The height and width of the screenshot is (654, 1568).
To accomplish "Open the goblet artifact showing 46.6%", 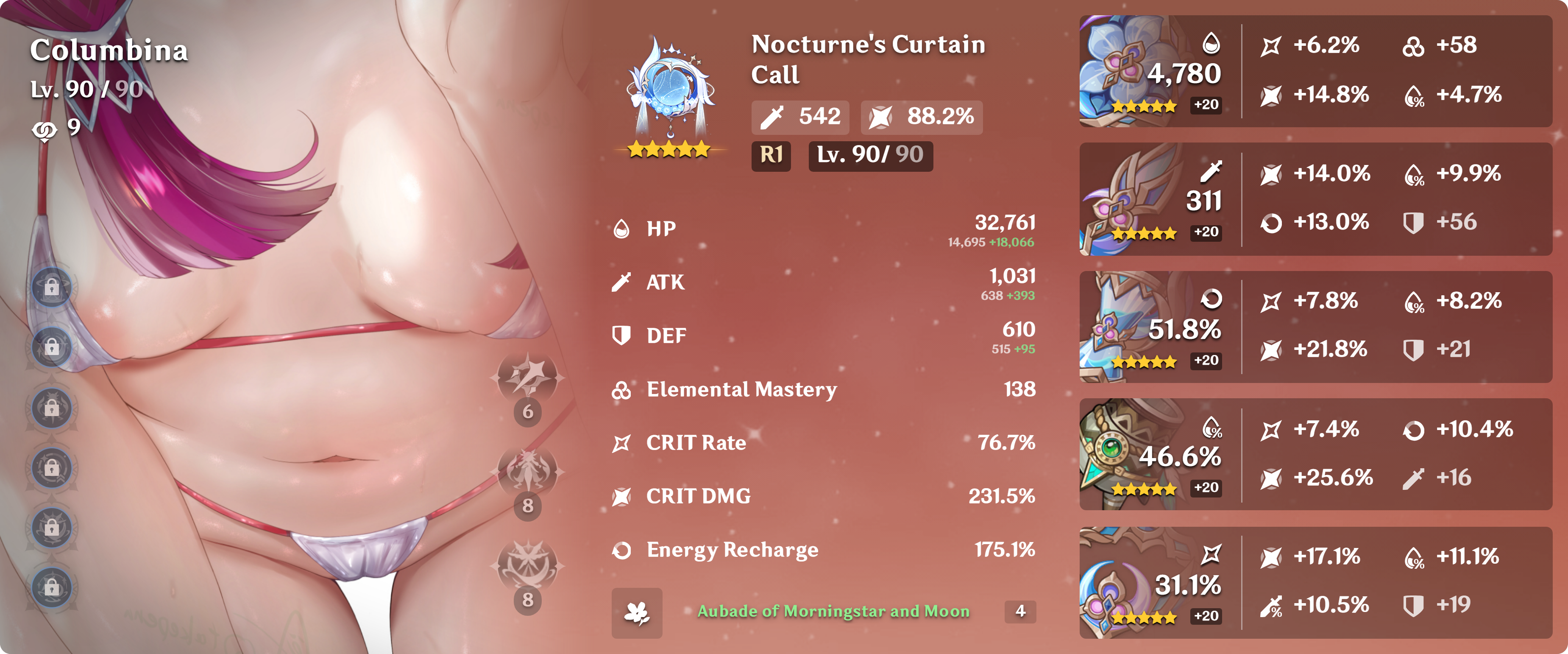I will pyautogui.click(x=1315, y=454).
